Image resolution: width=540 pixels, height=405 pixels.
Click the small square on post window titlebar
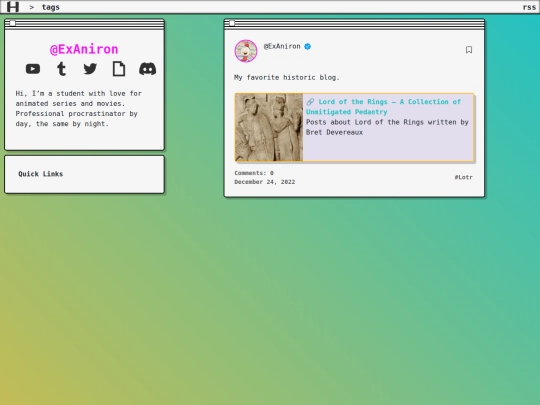point(232,23)
